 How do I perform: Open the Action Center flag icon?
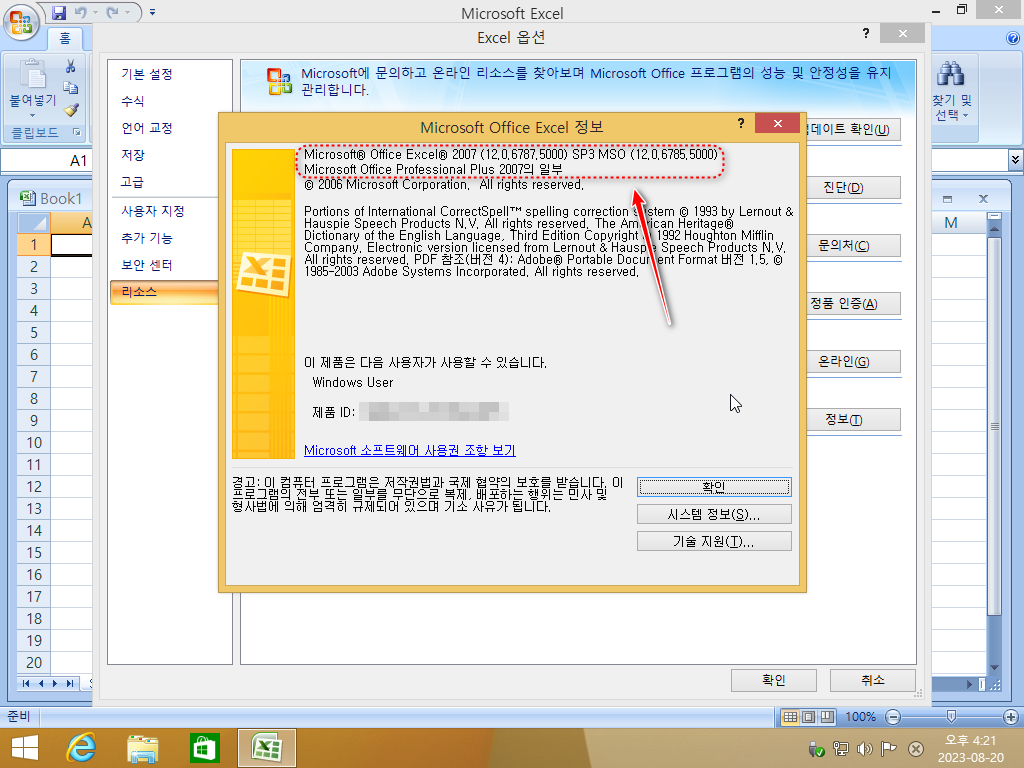tap(888, 749)
